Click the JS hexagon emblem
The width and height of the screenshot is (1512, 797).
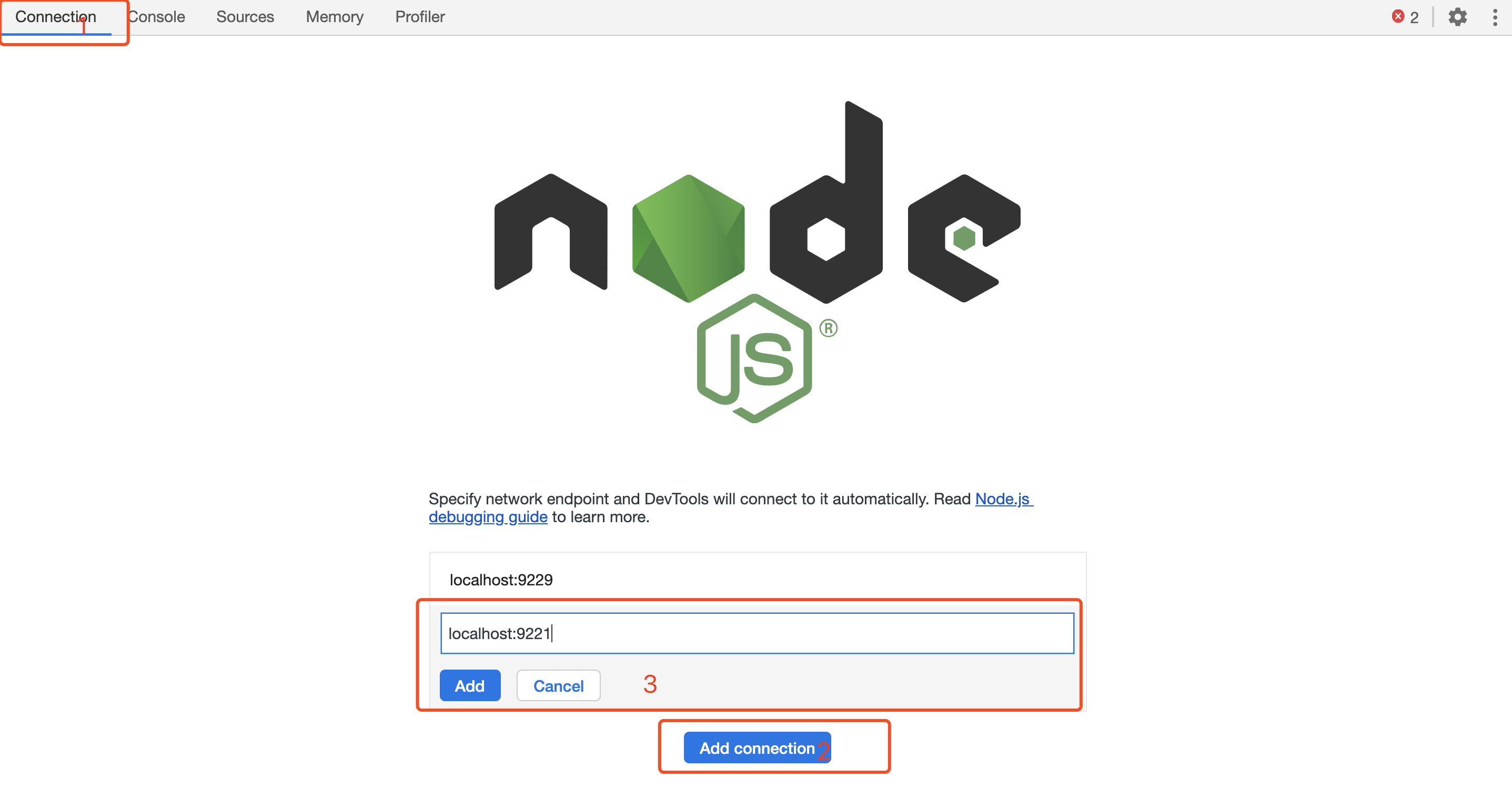[x=754, y=358]
